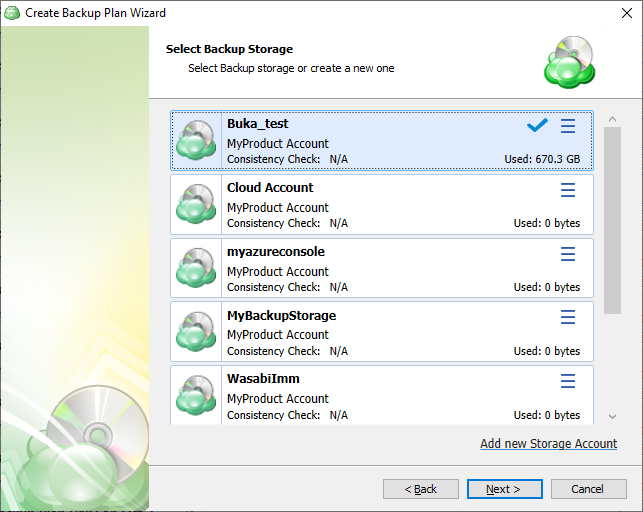
Task: Select the Cloud Account storage entry
Action: click(x=400, y=206)
